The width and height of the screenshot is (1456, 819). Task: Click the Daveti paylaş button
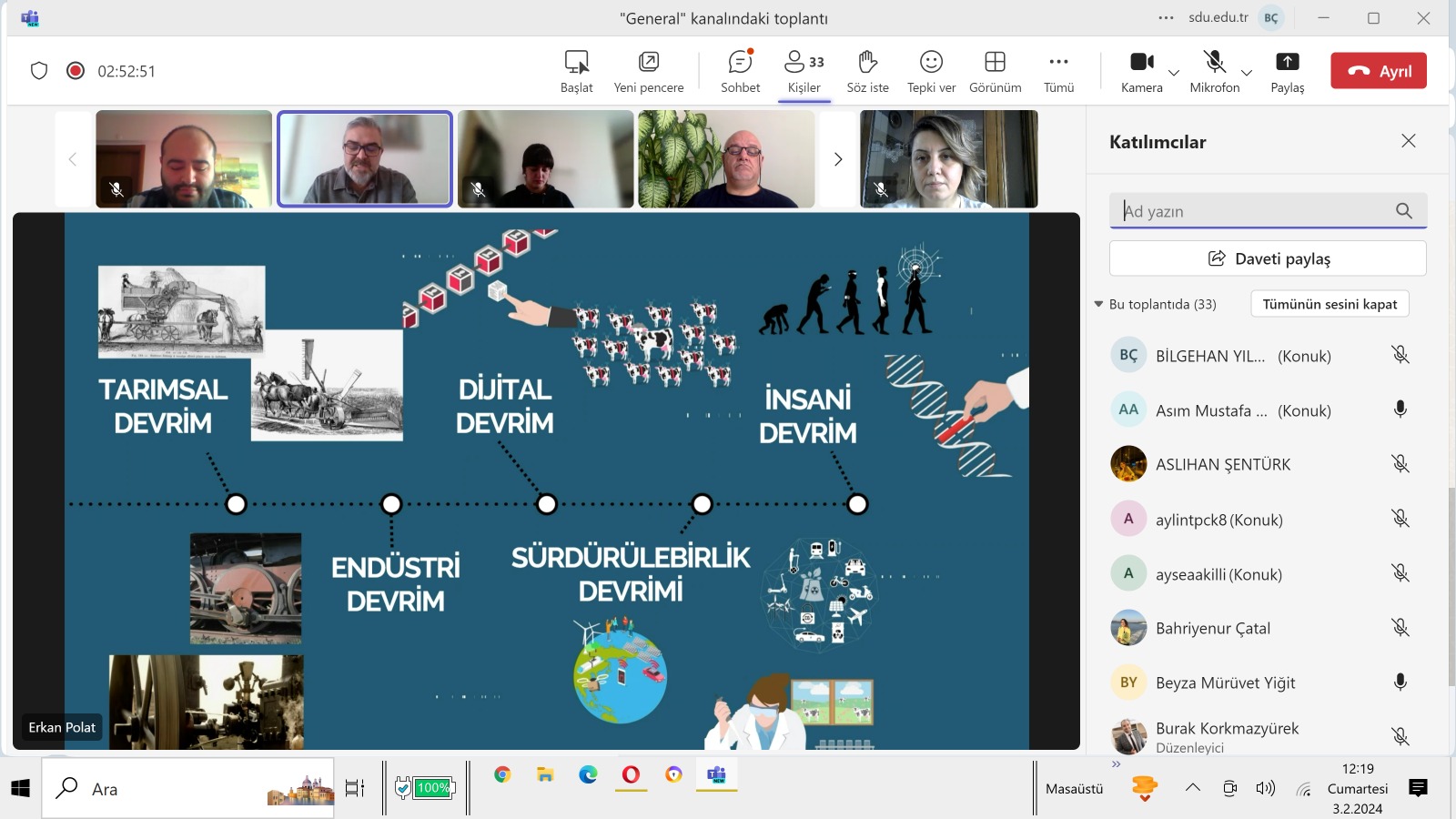1268,258
